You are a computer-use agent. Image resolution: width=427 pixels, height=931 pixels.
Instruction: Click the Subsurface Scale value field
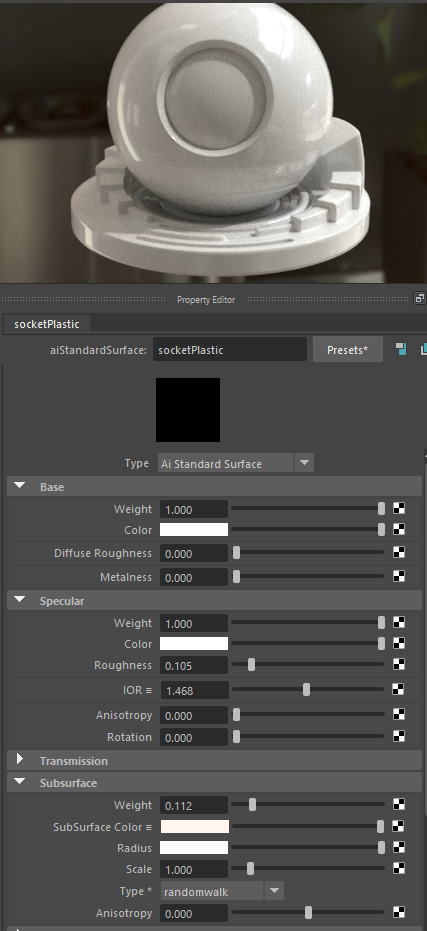pos(194,869)
